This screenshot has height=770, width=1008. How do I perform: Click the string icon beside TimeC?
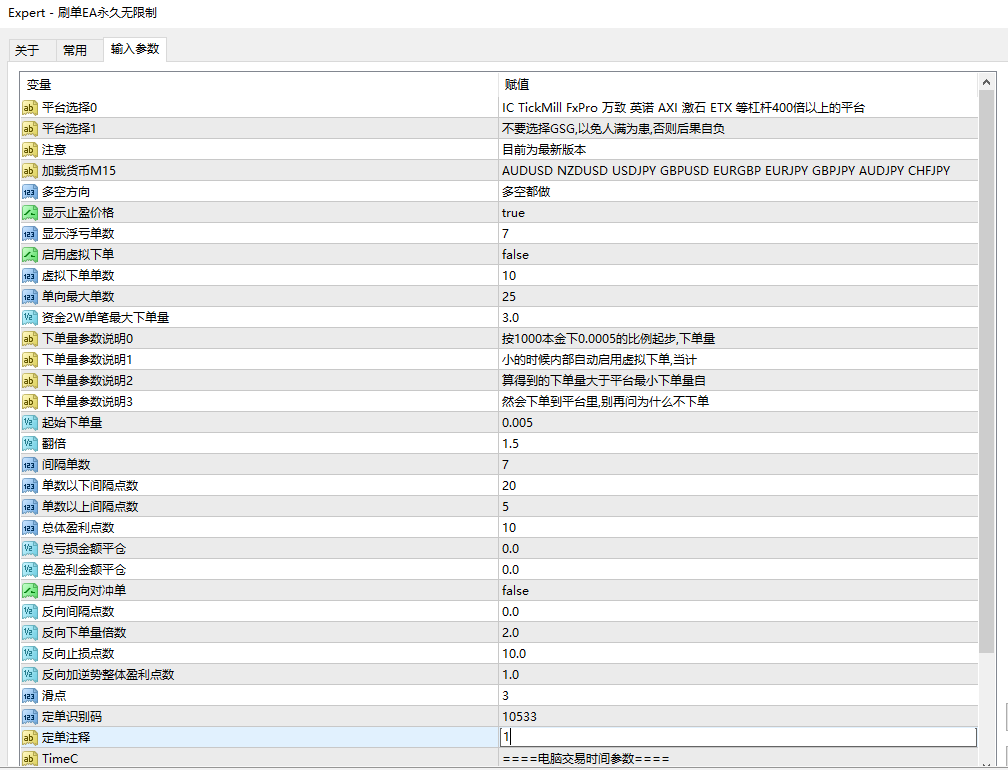tap(30, 758)
